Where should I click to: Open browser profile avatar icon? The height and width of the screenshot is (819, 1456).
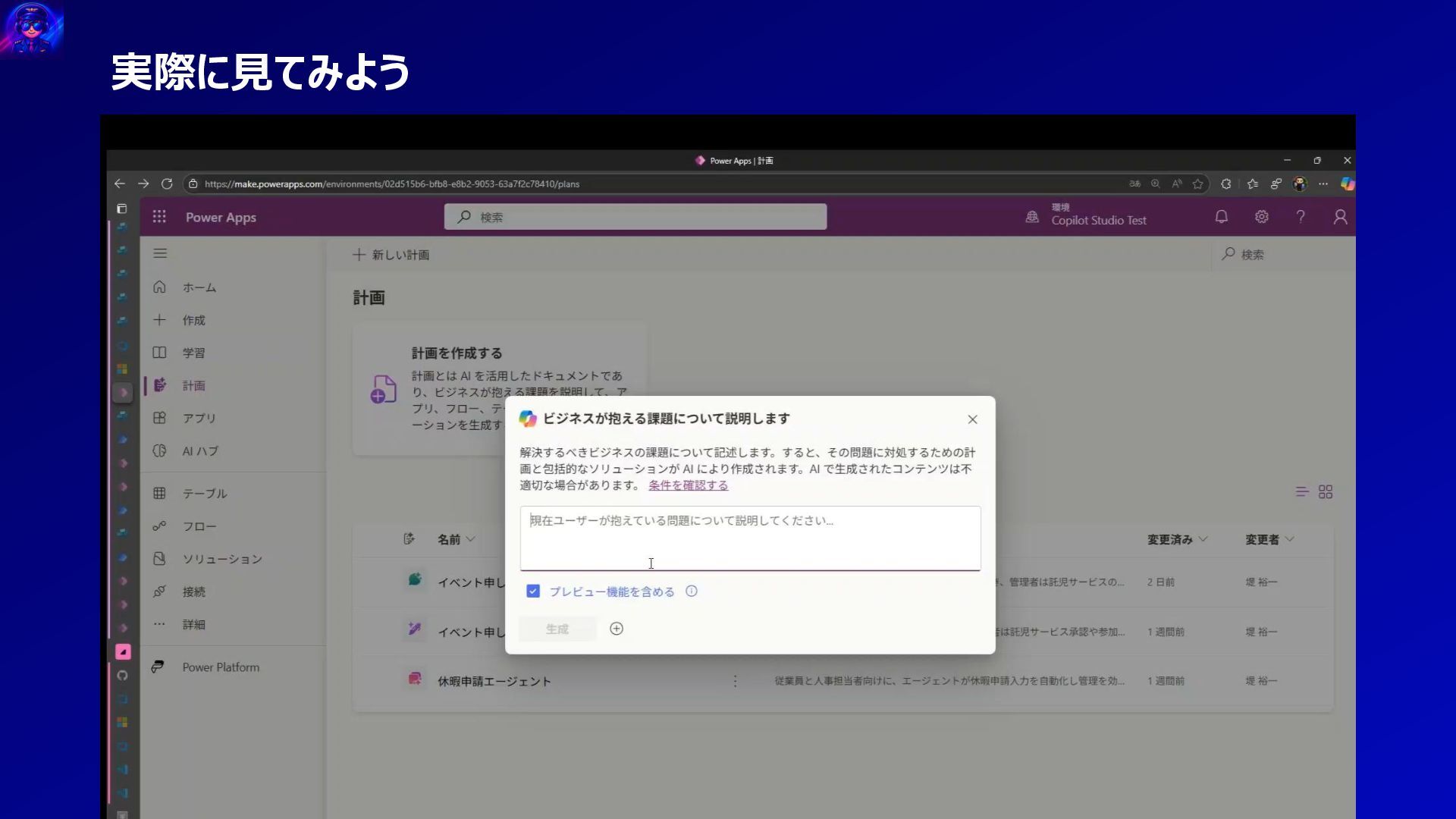[x=1300, y=184]
